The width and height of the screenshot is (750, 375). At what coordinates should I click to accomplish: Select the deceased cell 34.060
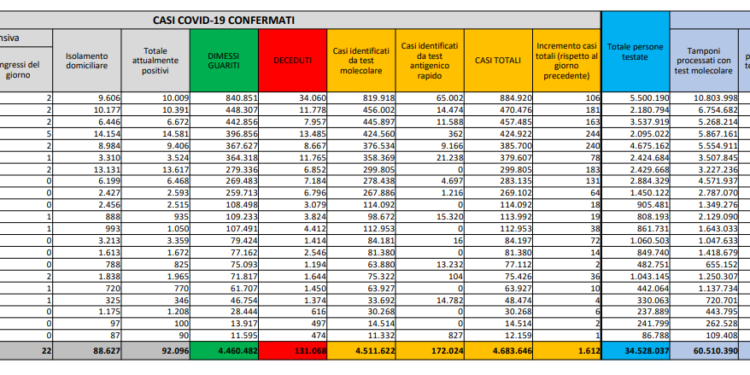[293, 98]
